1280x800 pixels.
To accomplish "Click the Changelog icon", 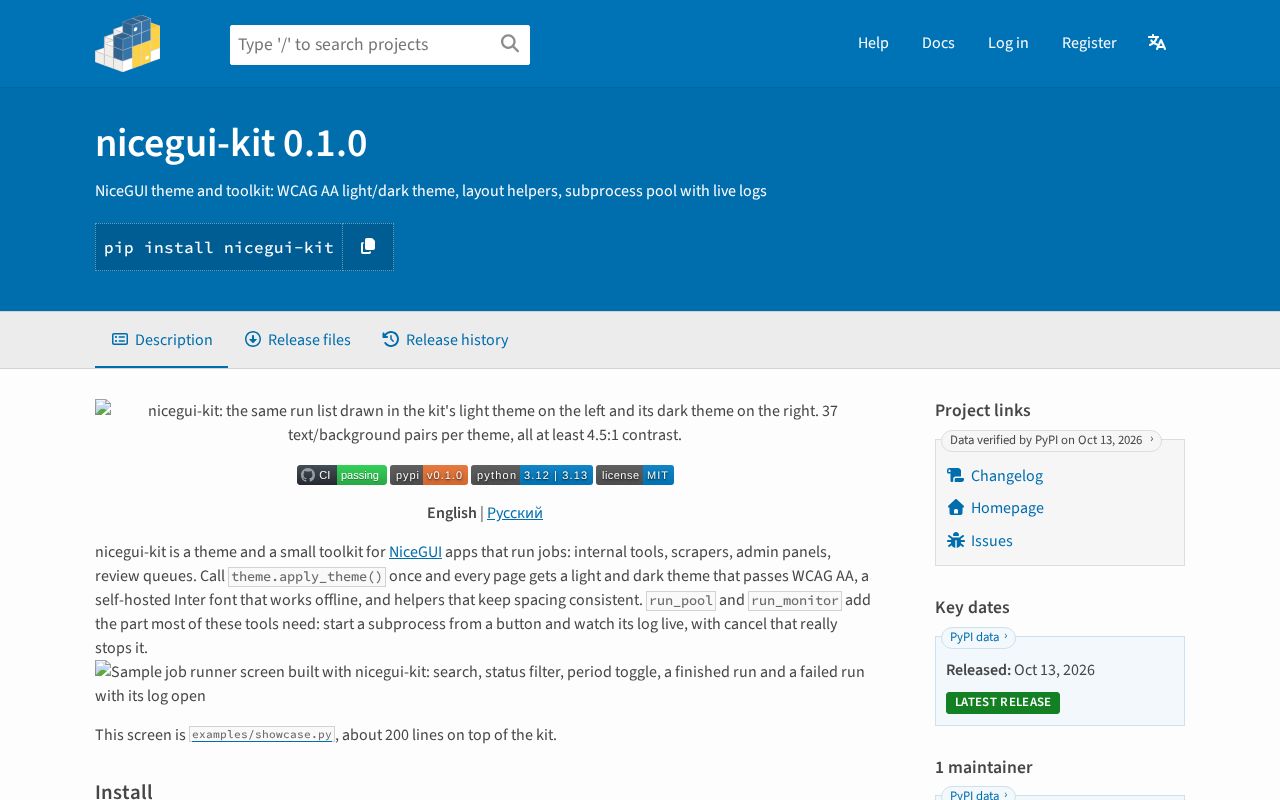I will tap(956, 475).
